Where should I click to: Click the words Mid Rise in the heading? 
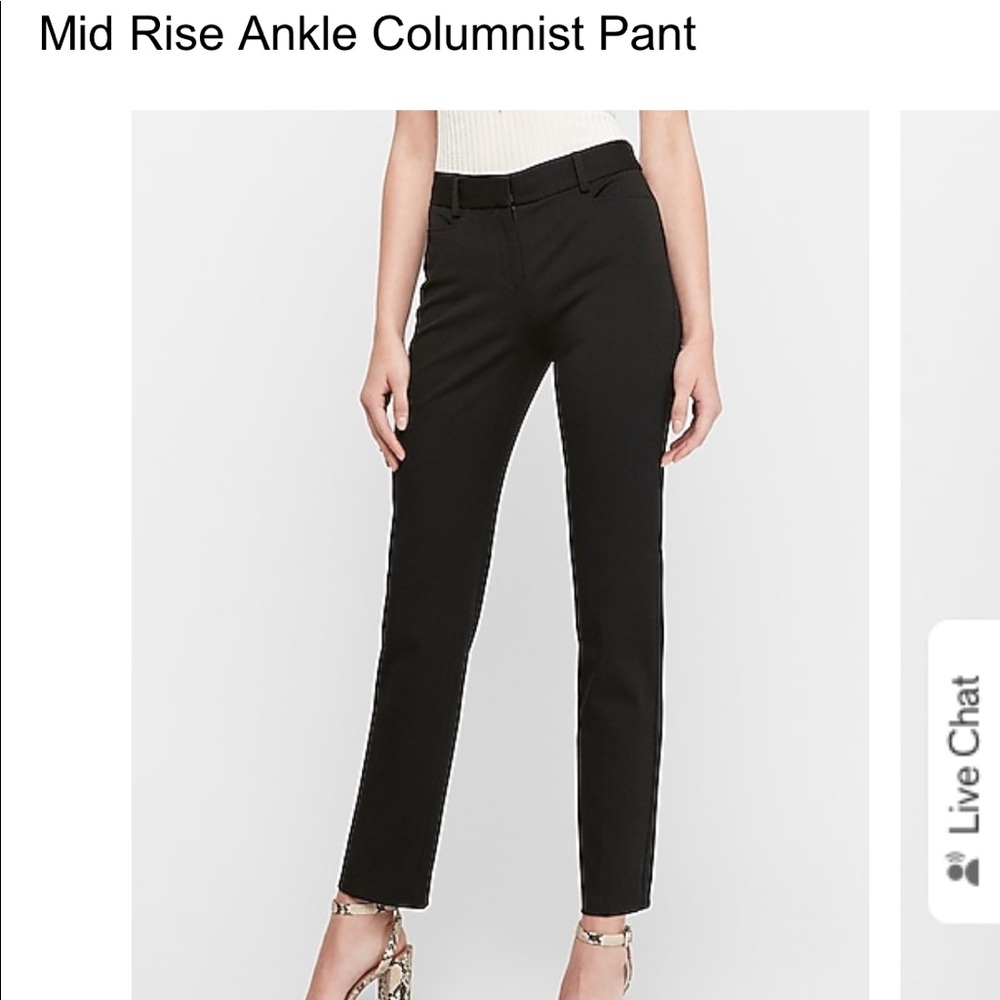(x=131, y=33)
